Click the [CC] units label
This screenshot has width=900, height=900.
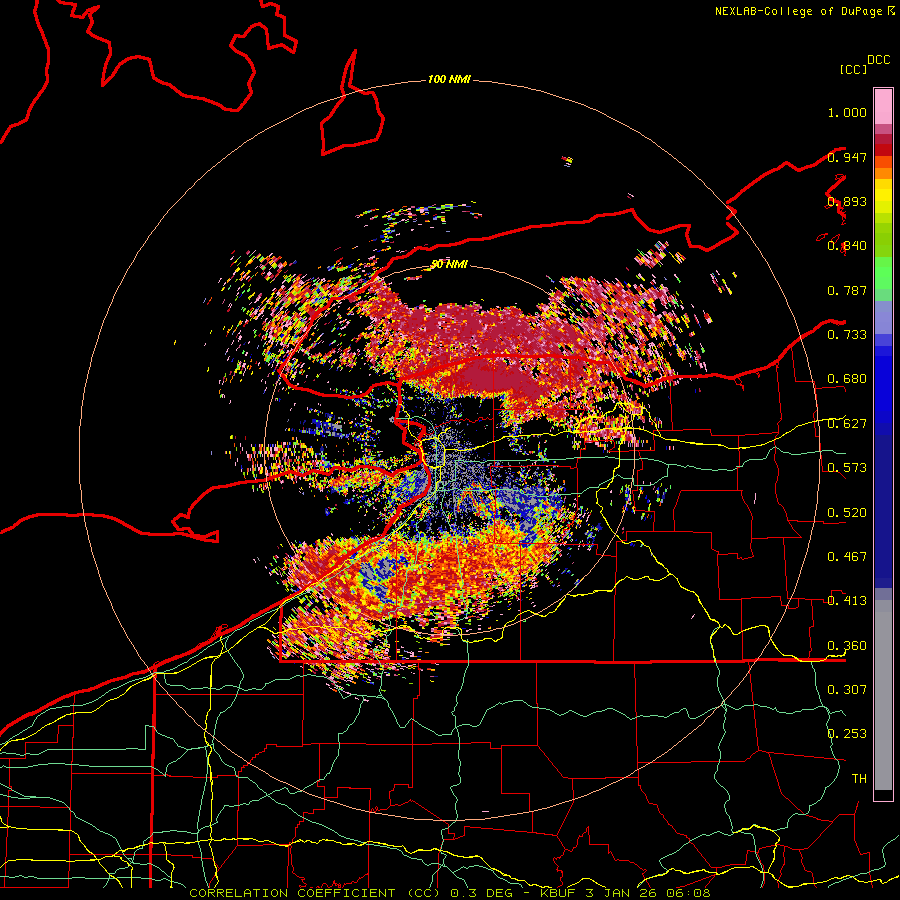pos(853,69)
